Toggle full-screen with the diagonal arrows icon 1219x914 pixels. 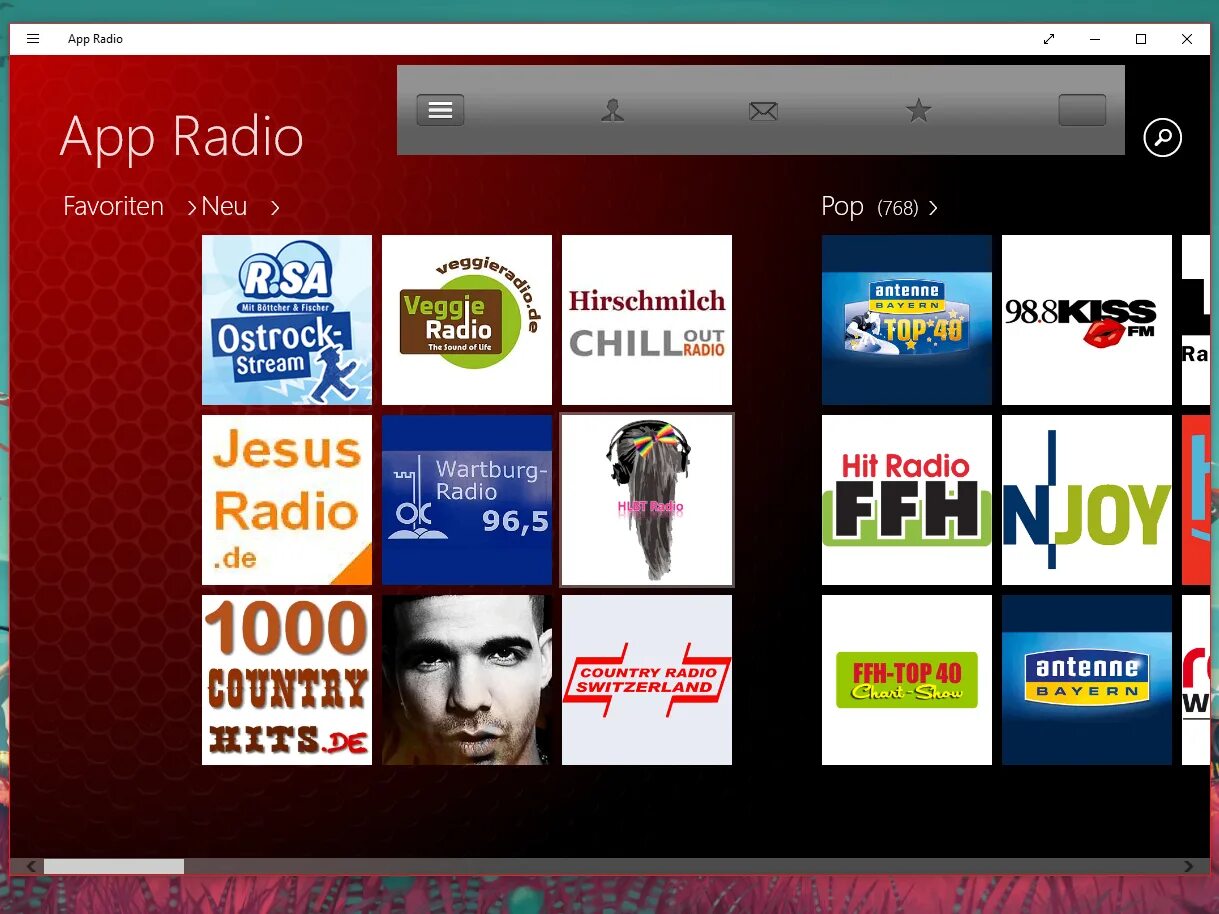pyautogui.click(x=1049, y=39)
